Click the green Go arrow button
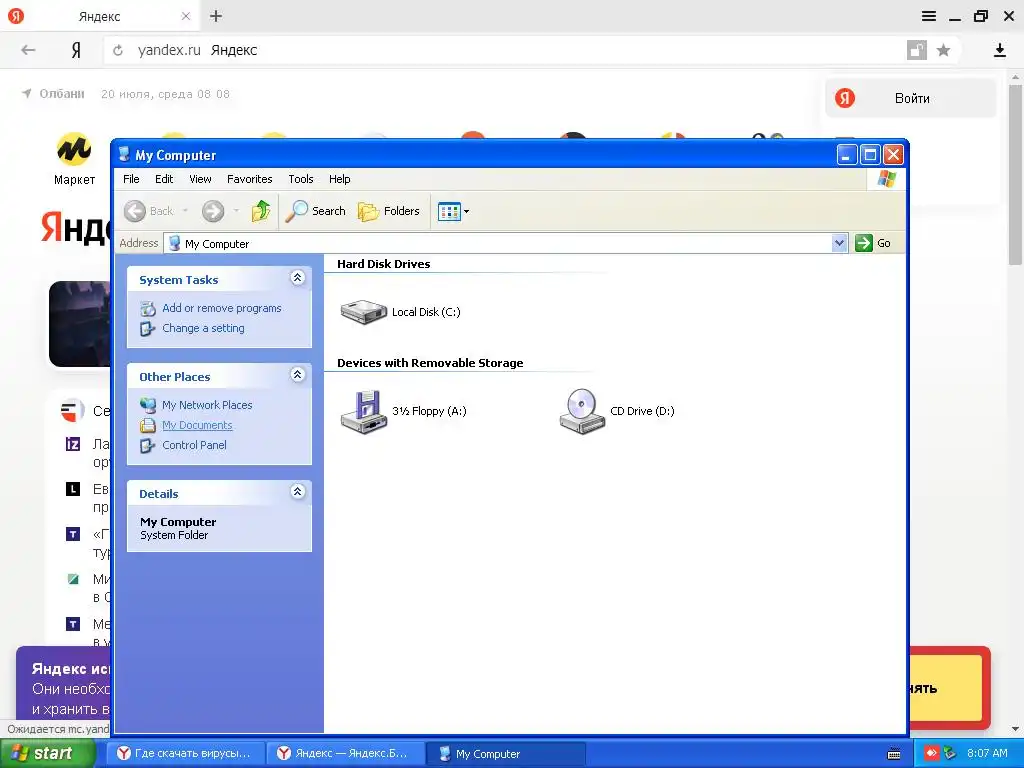 tap(863, 243)
